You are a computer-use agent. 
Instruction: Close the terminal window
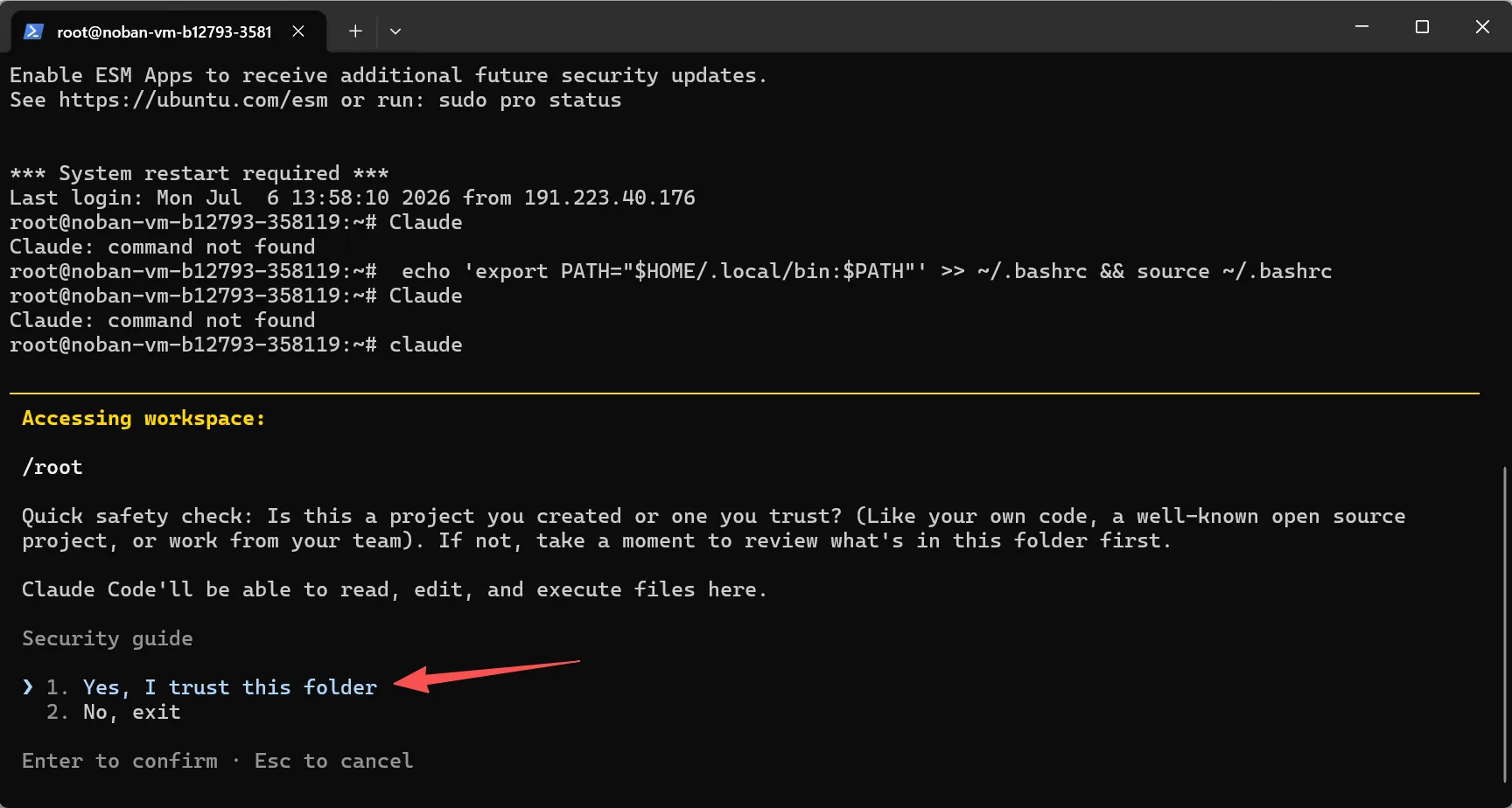[x=1482, y=27]
